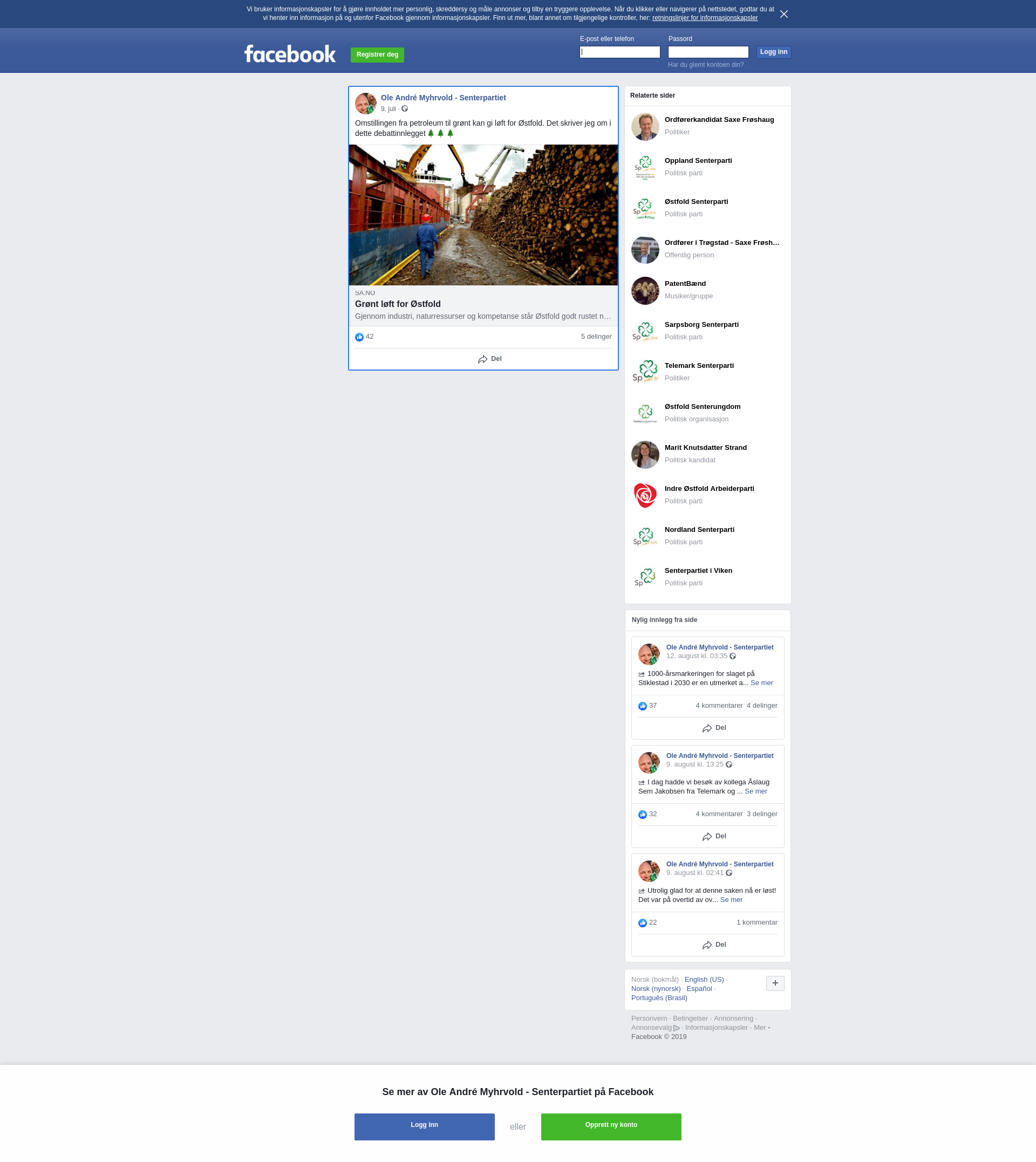Open 'Har du glemt kontoen din?' link

[705, 65]
